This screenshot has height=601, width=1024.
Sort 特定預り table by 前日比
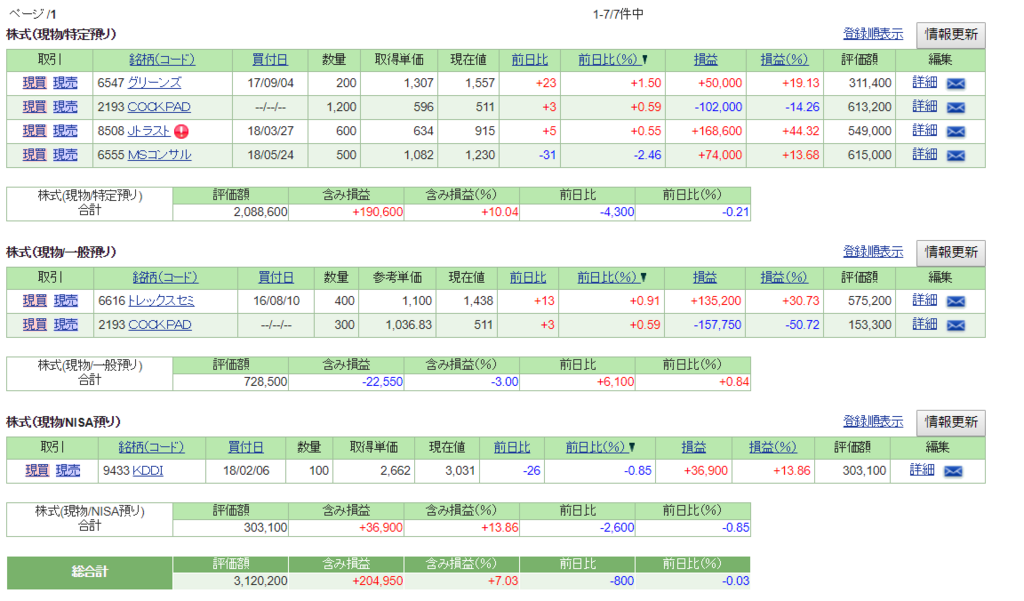coord(530,59)
